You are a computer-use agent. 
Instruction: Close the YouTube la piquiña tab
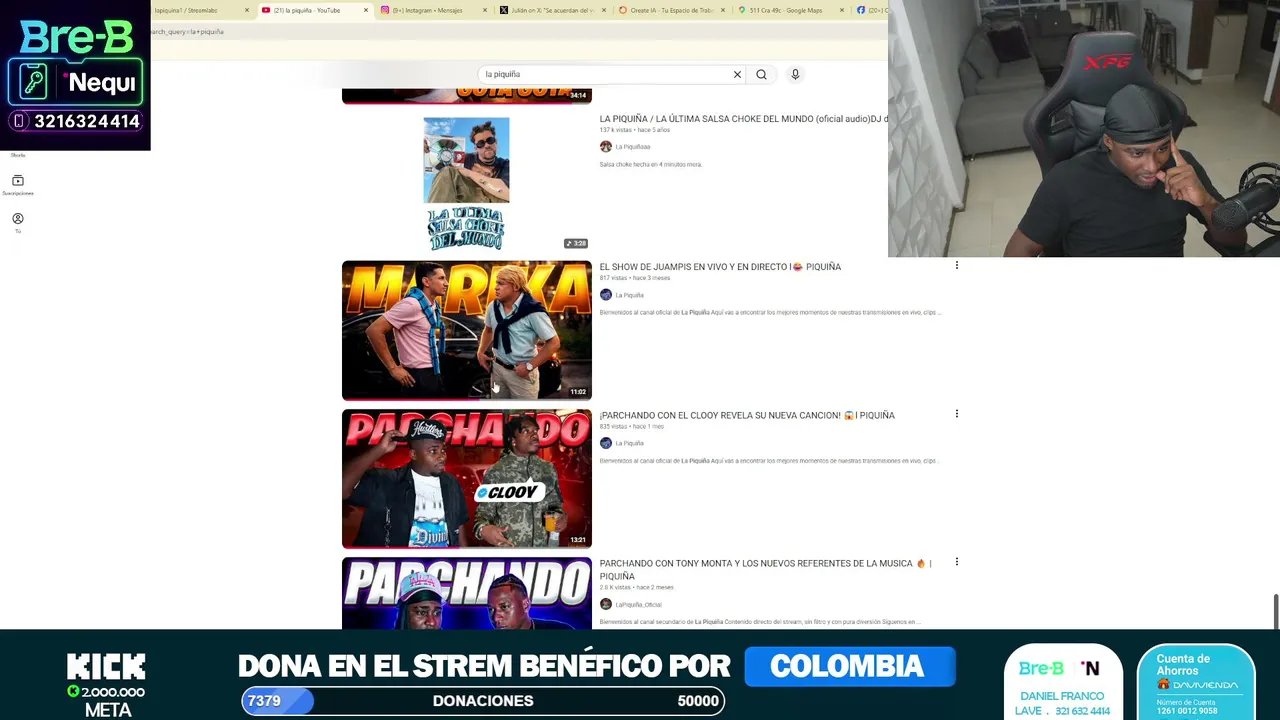[366, 10]
